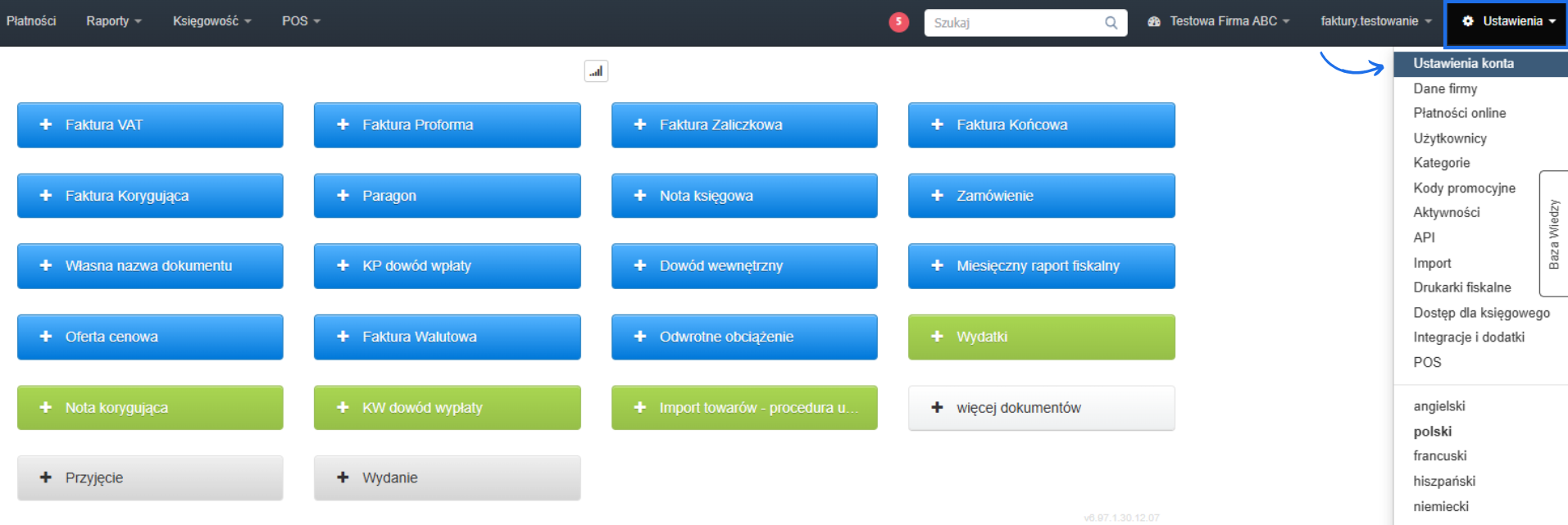1568x525 pixels.
Task: Click the grey Przyjęcie button
Action: 150,478
